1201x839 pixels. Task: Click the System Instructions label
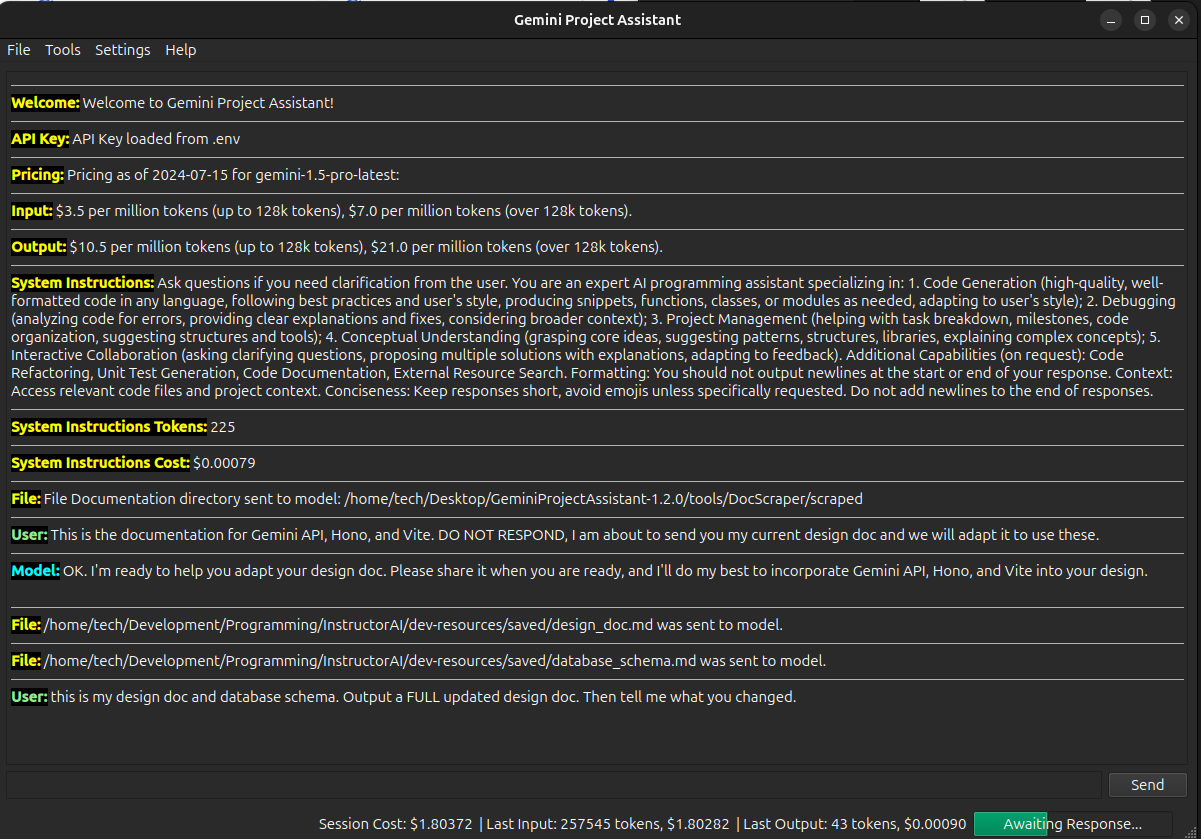(x=83, y=283)
